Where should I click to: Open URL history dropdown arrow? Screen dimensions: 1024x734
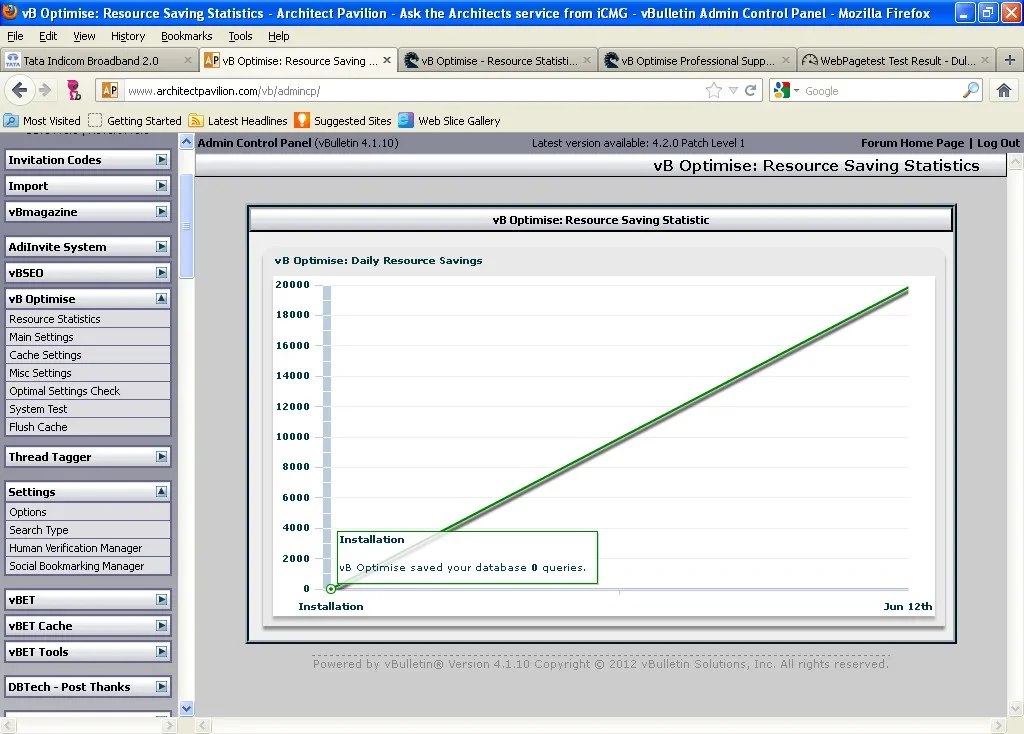[733, 91]
